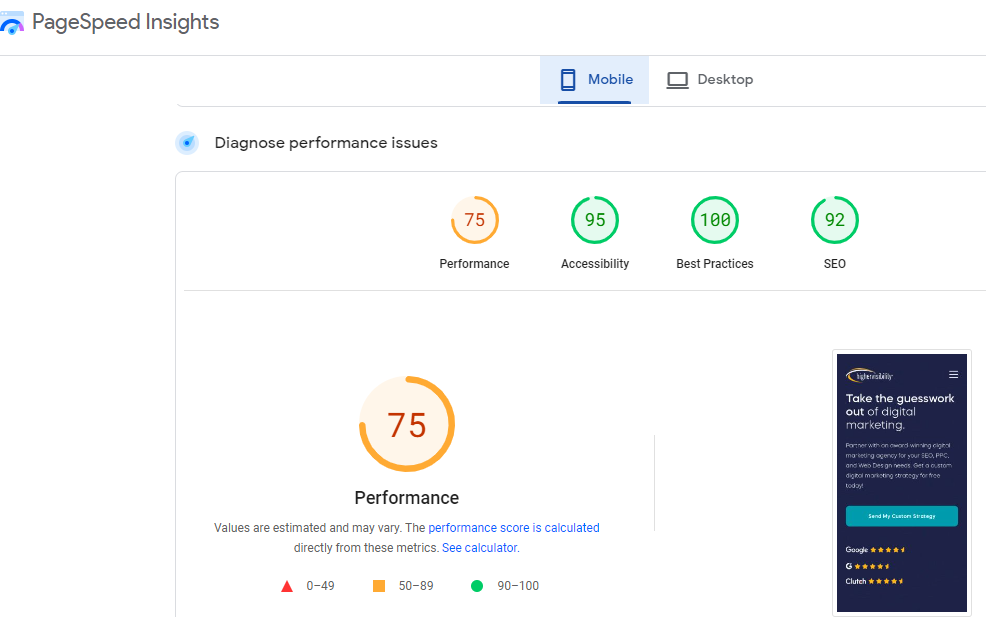Click the green Best Practices score circle showing 100

(714, 219)
